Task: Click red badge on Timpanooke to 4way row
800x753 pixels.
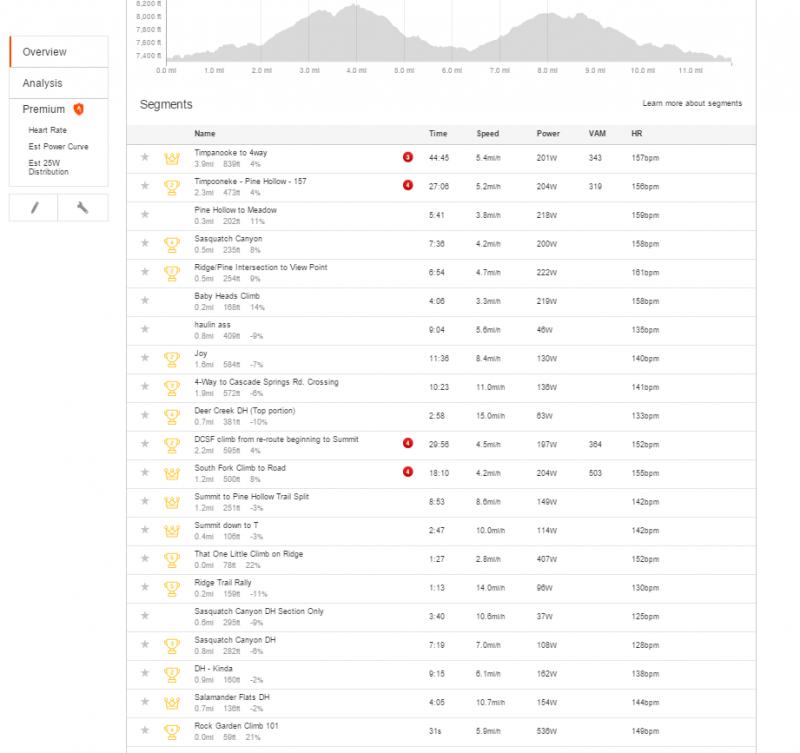Action: (x=408, y=157)
